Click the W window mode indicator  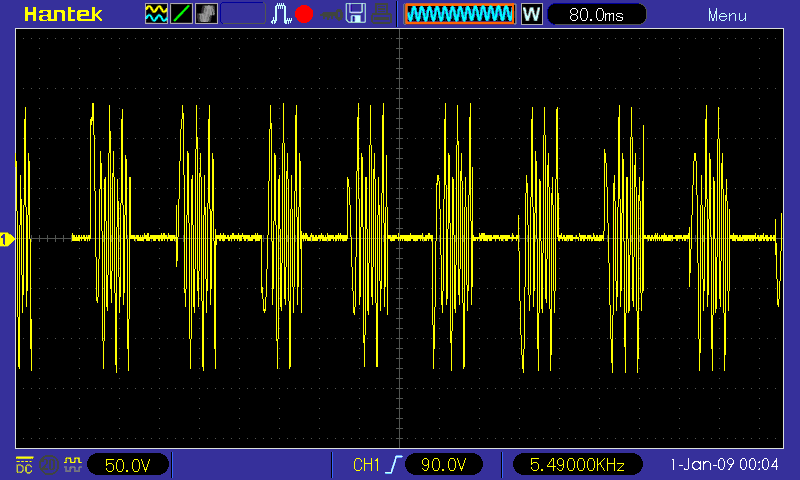532,14
